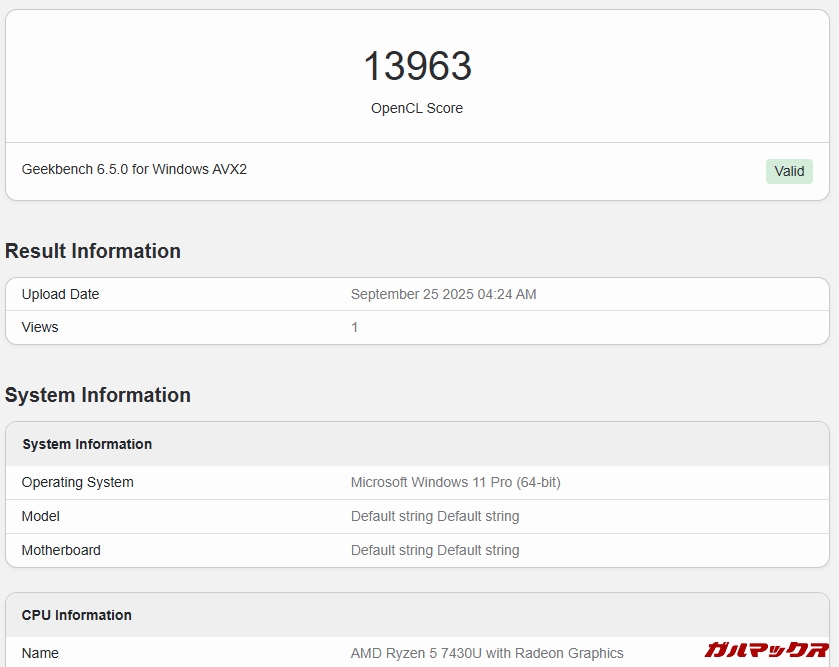Select the 13963 OpenCL score number
Image resolution: width=839 pixels, height=667 pixels.
tap(417, 66)
